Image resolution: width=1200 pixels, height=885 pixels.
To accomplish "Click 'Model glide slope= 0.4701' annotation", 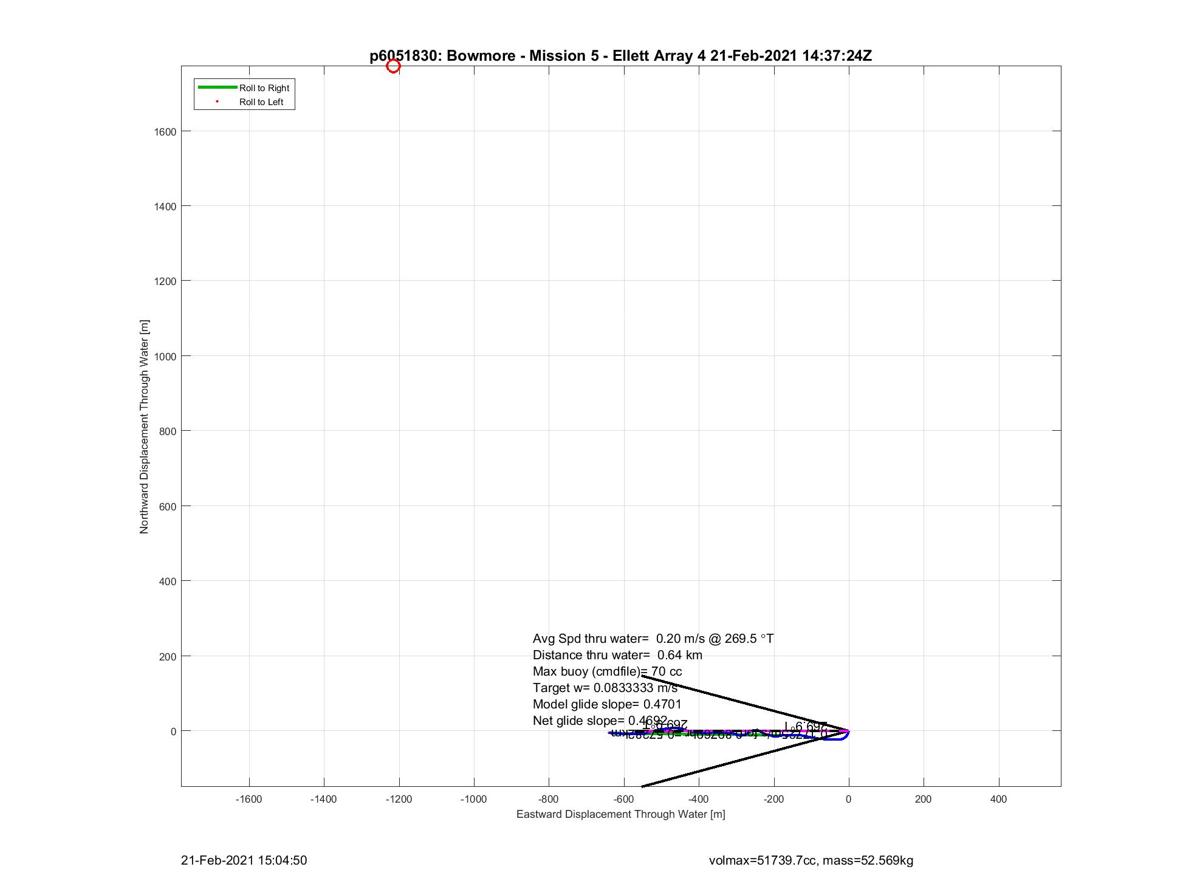I will [x=607, y=704].
